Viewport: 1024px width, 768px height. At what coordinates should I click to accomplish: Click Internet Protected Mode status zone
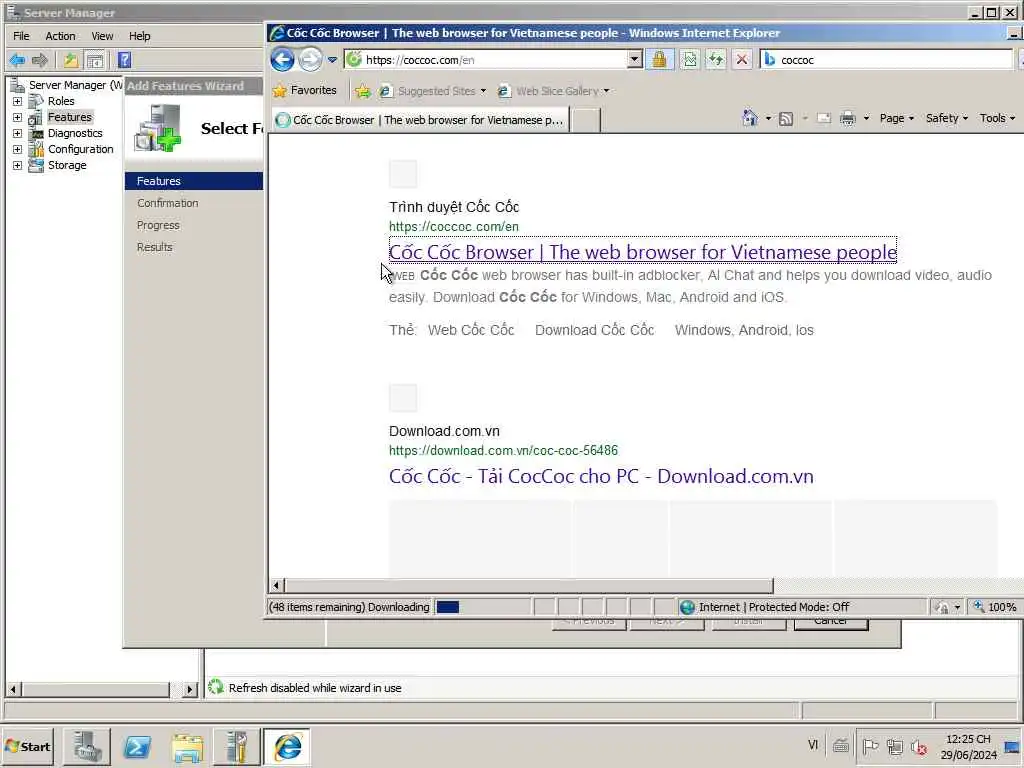click(774, 607)
